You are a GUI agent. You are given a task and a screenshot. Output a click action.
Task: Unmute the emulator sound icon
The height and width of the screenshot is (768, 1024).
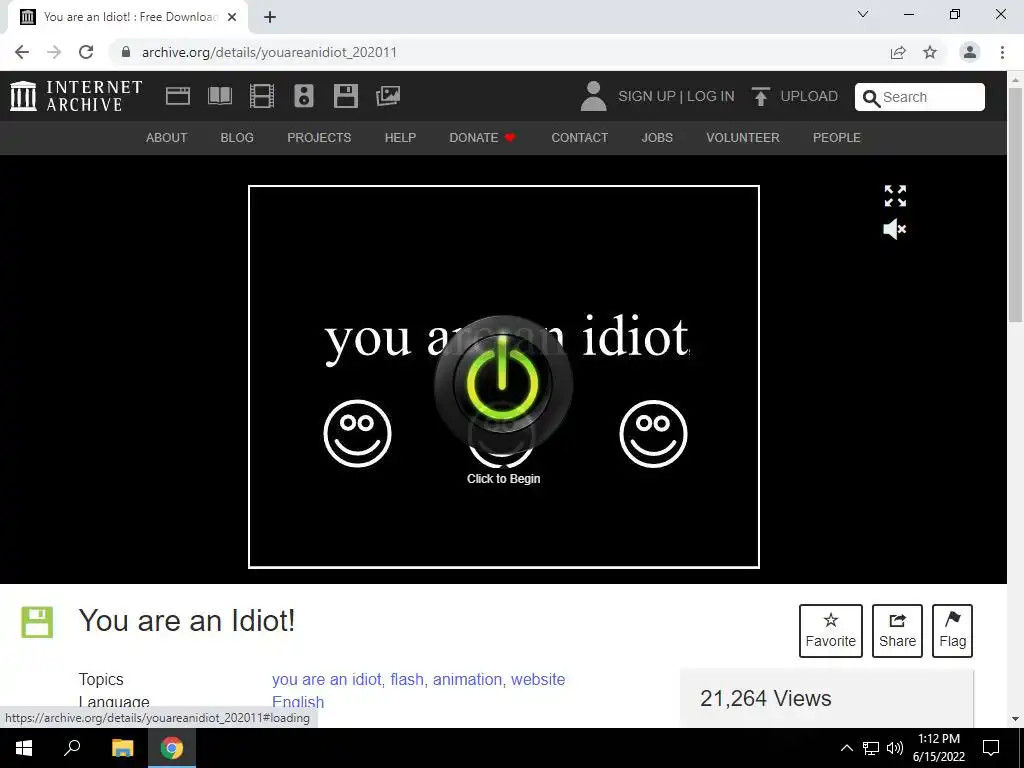(895, 229)
